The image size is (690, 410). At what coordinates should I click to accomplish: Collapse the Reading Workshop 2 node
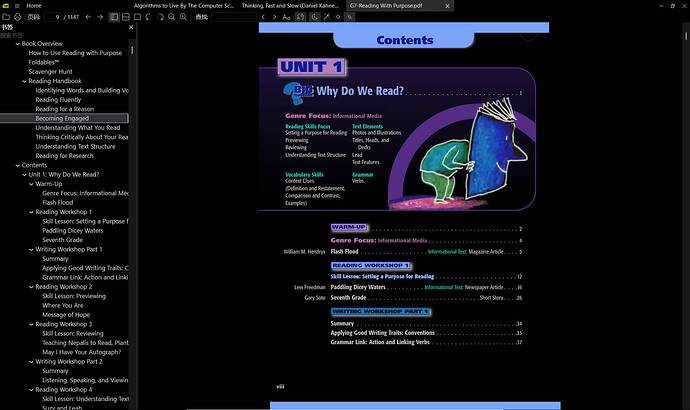tap(31, 287)
